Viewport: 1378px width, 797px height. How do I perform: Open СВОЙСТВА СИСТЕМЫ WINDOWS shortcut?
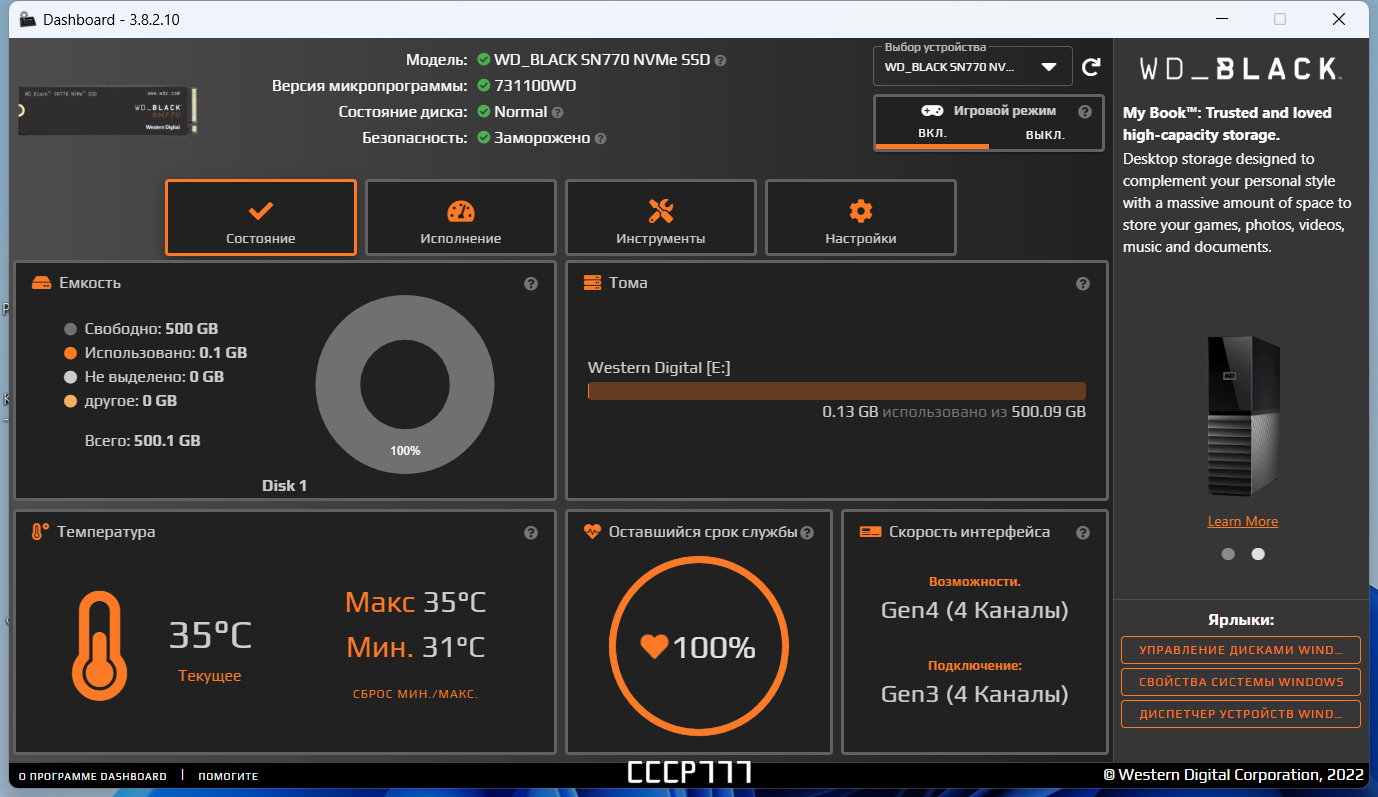click(1240, 682)
